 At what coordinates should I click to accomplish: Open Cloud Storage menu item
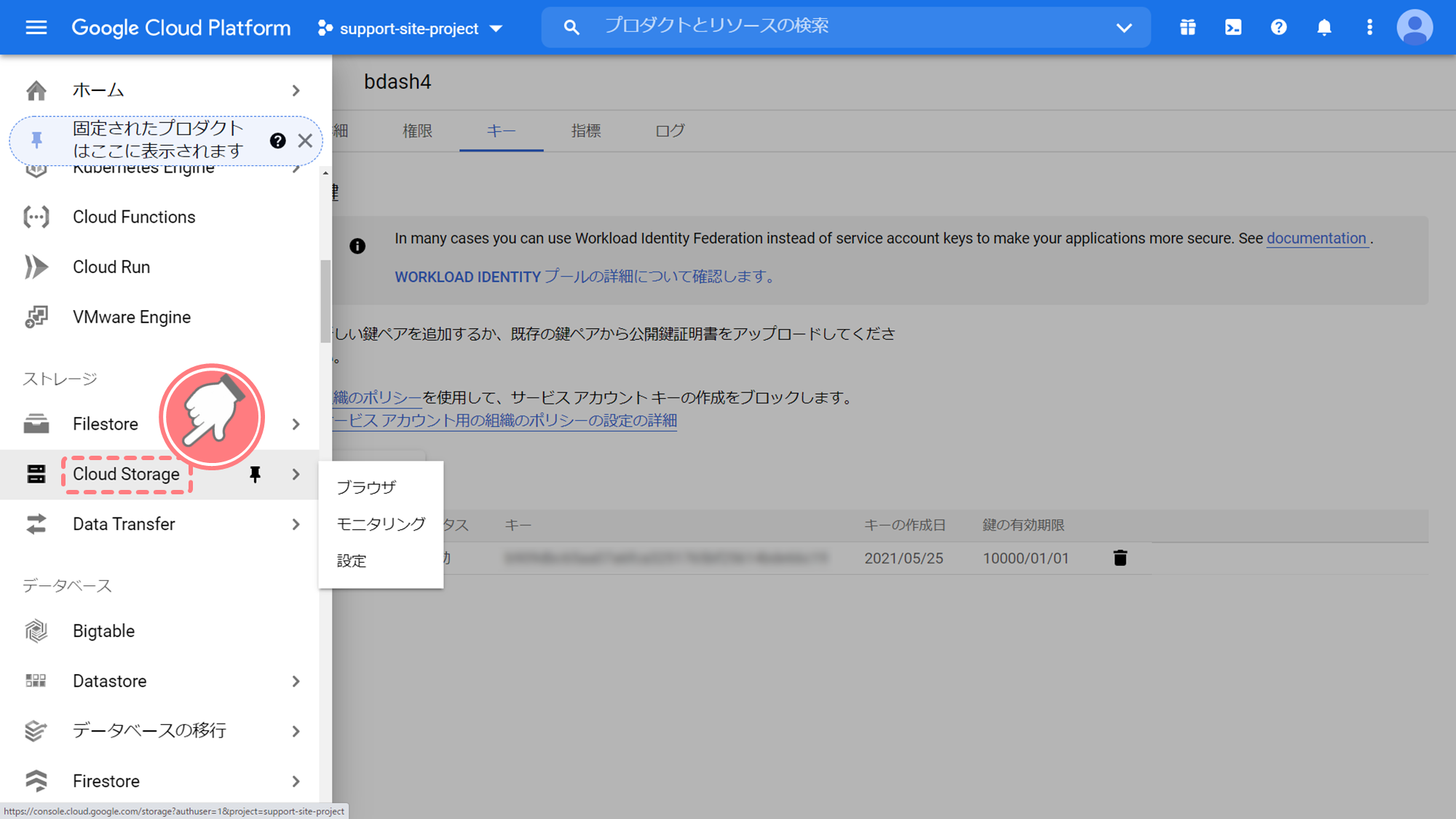pyautogui.click(x=126, y=475)
